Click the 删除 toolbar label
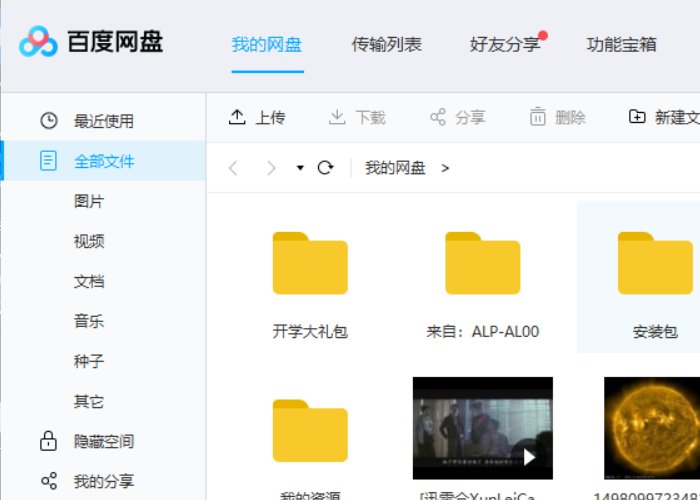 pyautogui.click(x=570, y=118)
